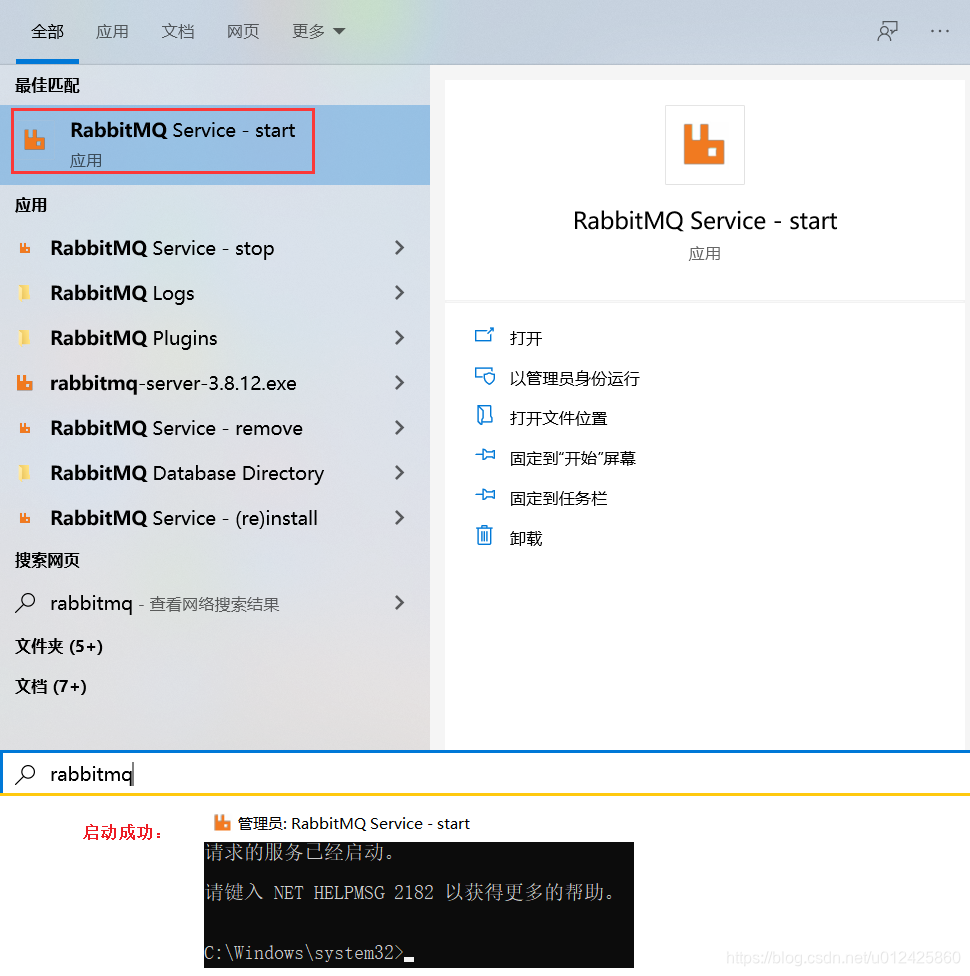
Task: Open RabbitMQ Service - (re)install result
Action: tap(215, 518)
